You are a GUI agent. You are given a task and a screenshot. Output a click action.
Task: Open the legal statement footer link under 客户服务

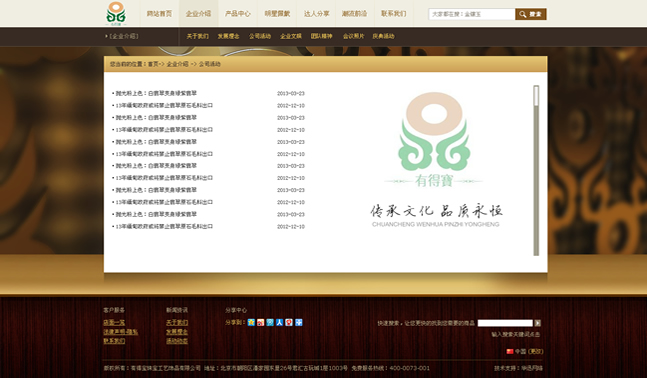(x=120, y=332)
